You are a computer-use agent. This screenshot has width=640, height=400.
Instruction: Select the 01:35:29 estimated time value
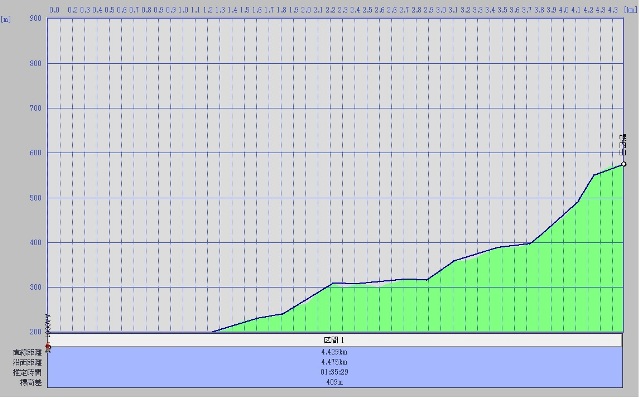coord(334,372)
